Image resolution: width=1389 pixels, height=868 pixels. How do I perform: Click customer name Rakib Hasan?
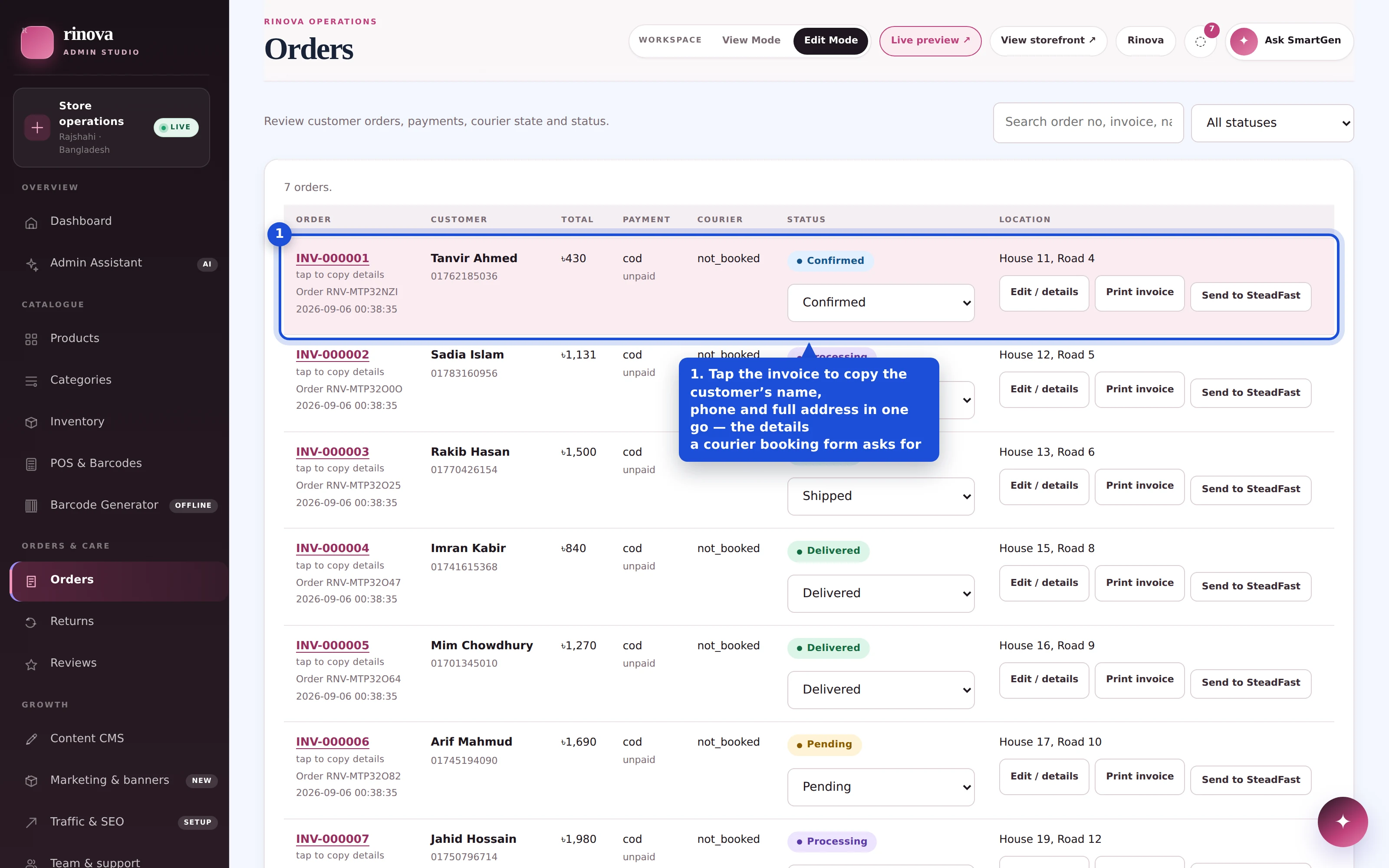point(470,452)
